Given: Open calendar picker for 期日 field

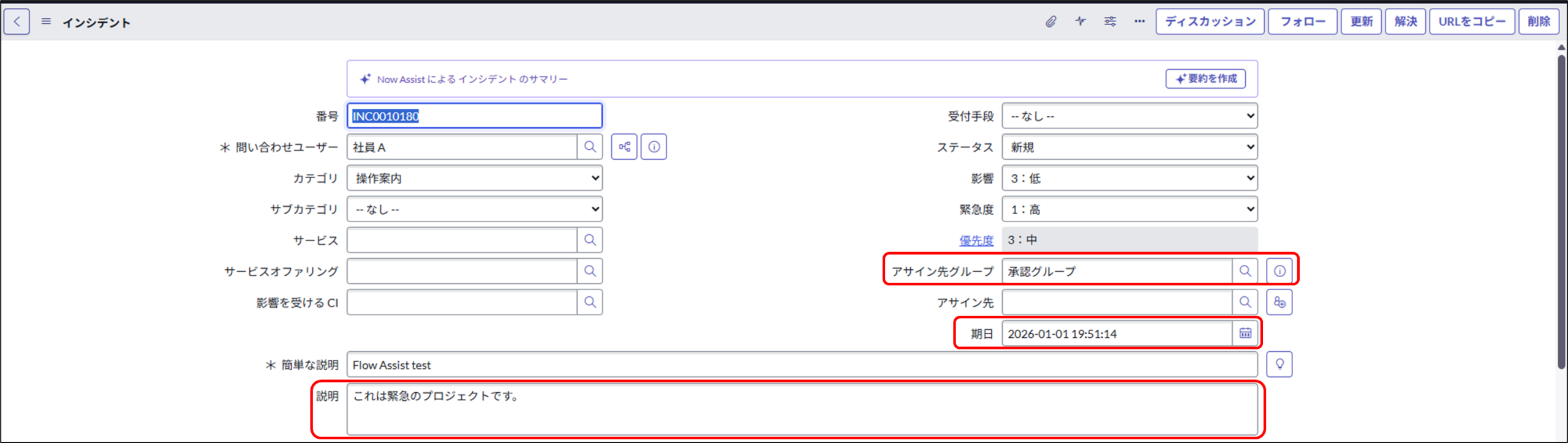Looking at the screenshot, I should click(x=1245, y=333).
